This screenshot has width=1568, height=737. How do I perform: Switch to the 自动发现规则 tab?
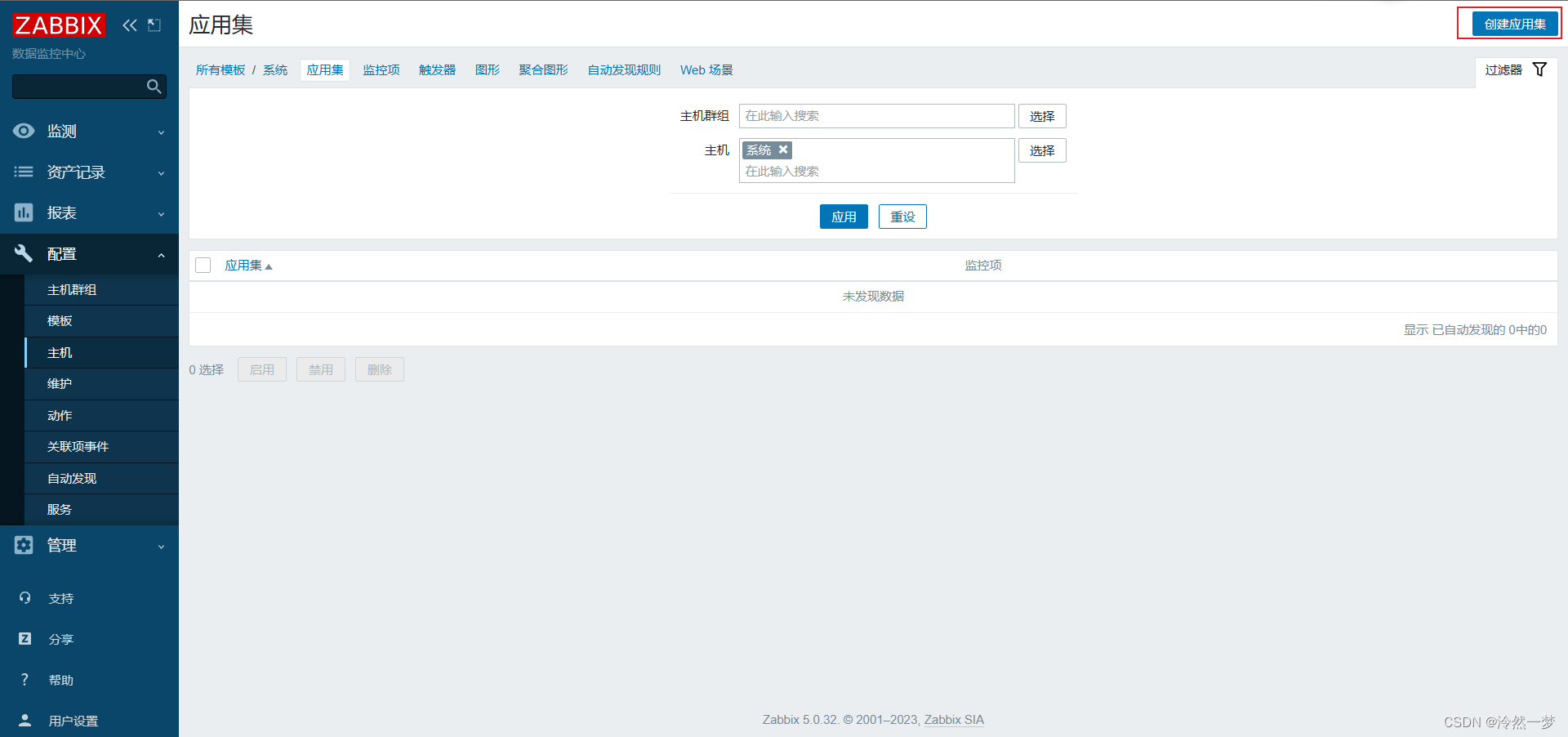624,70
